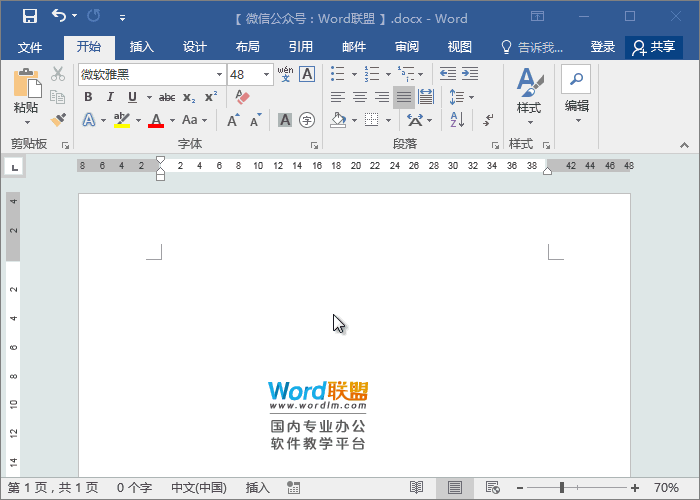Open the 文件 menu

30,47
